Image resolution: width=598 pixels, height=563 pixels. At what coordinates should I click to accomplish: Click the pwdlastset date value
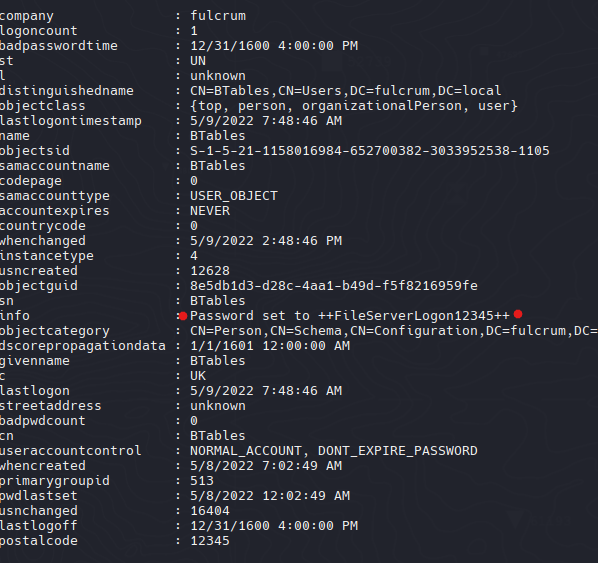point(270,496)
